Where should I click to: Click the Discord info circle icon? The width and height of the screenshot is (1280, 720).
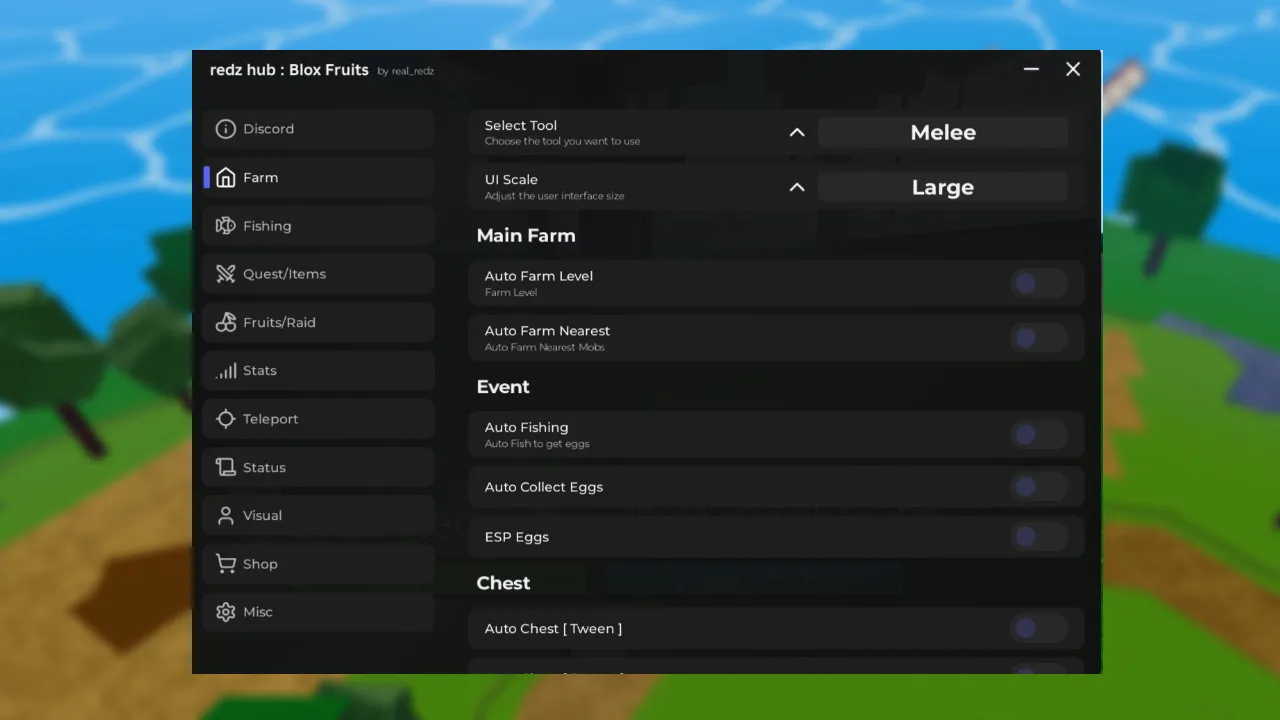[x=226, y=129]
